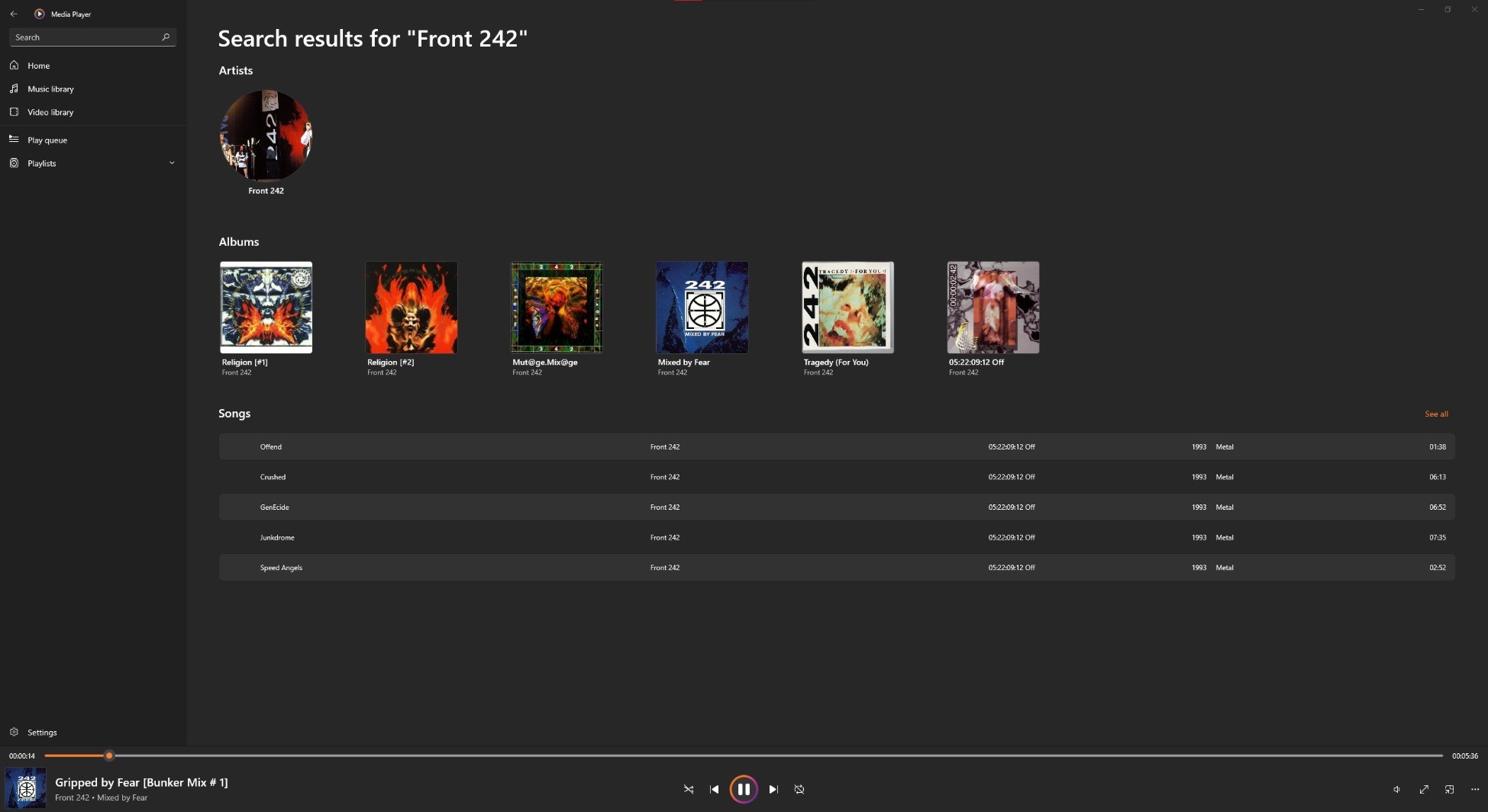
Task: Toggle repeat mode
Action: click(x=799, y=789)
